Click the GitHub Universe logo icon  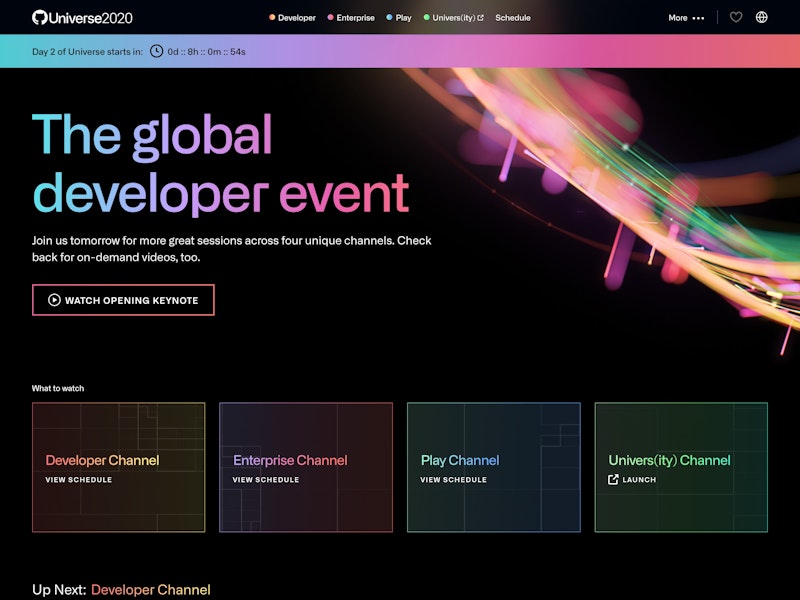(x=37, y=17)
